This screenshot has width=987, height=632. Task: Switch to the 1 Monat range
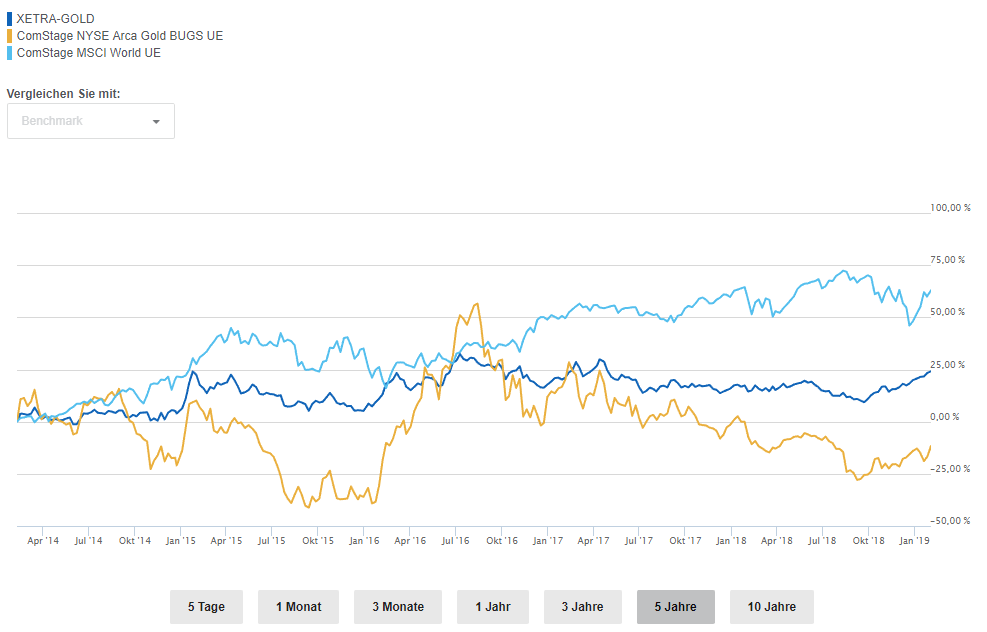tap(298, 607)
